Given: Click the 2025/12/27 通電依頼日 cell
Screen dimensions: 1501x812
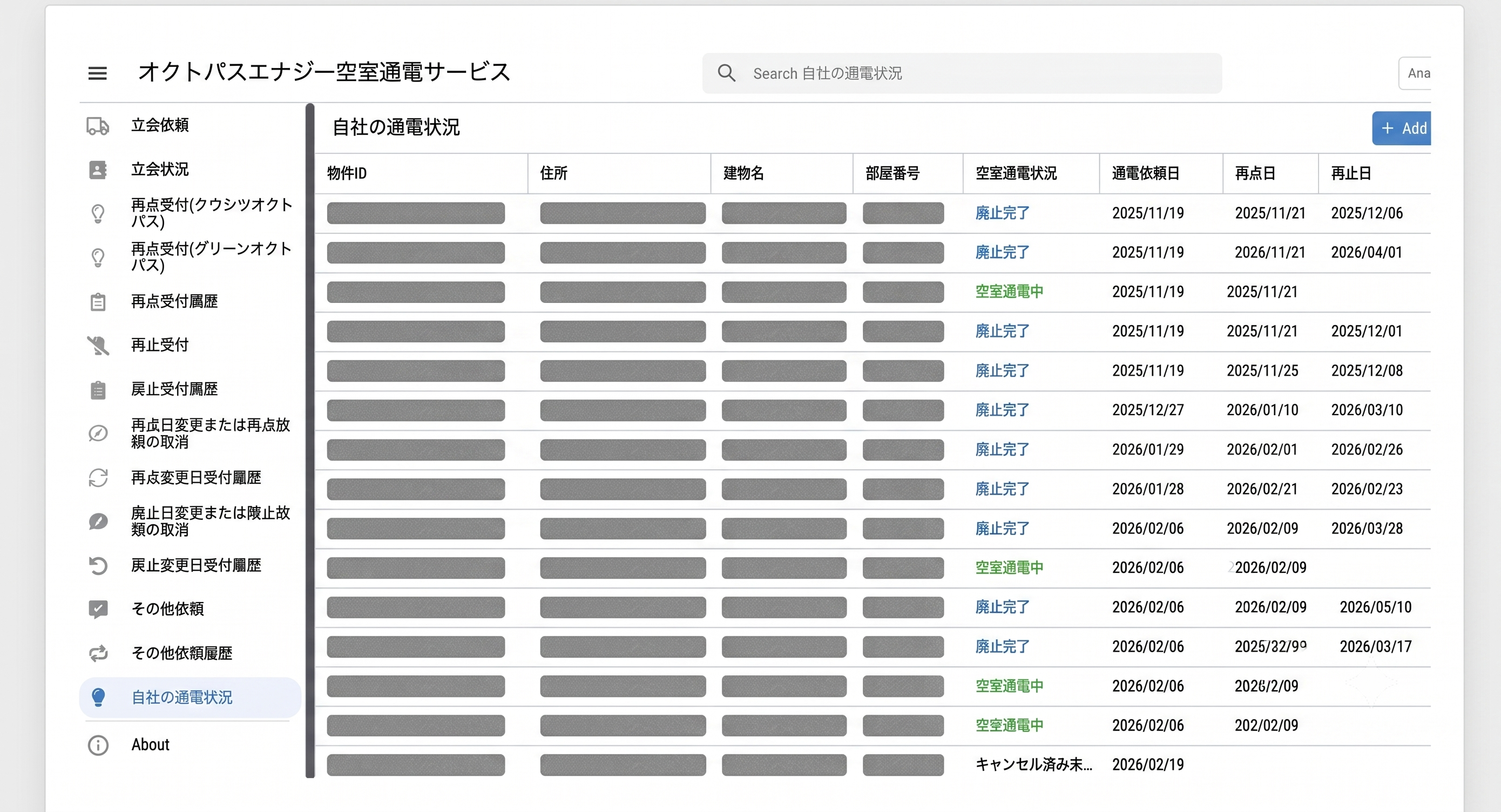Looking at the screenshot, I should [x=1148, y=410].
